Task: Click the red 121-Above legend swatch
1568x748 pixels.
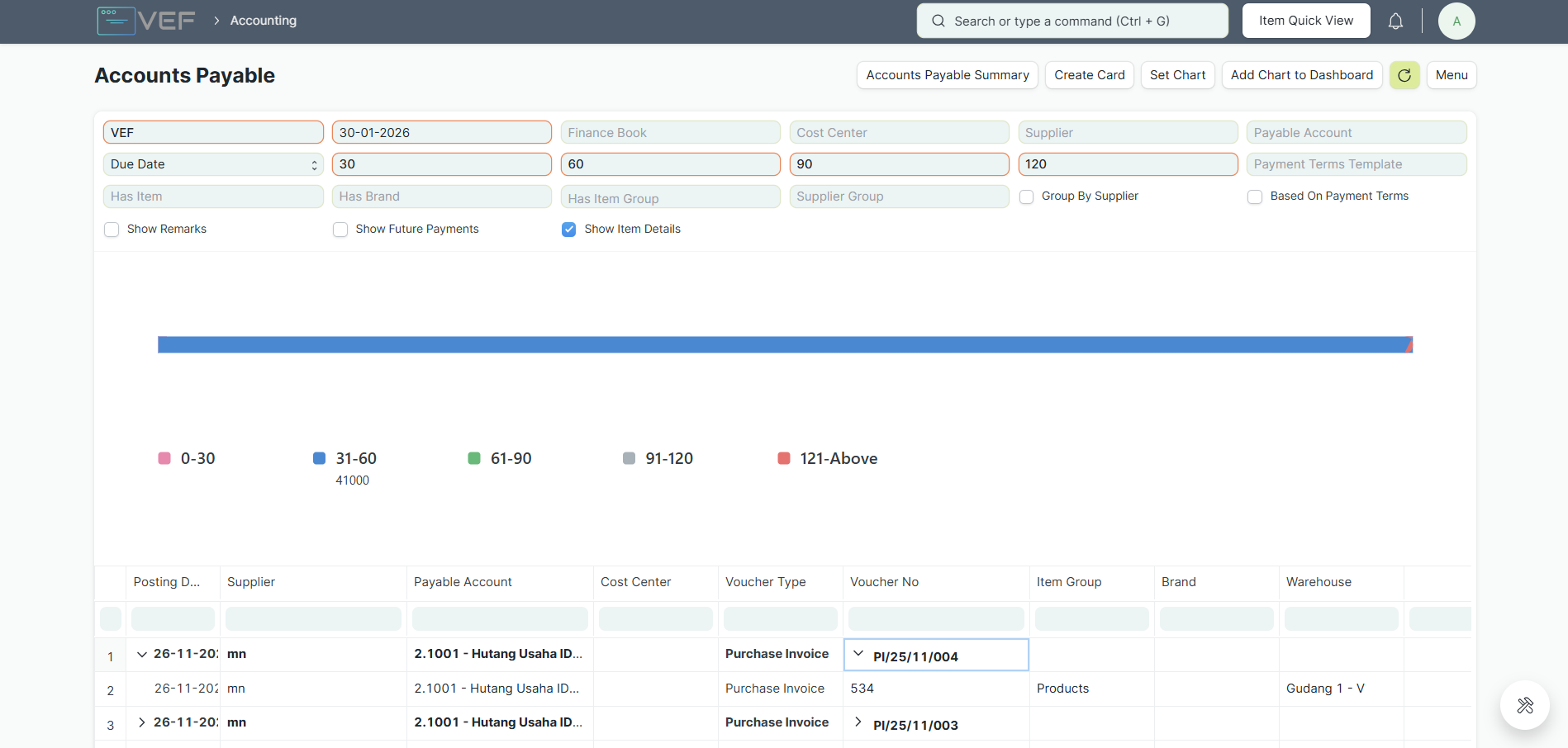Action: click(784, 458)
